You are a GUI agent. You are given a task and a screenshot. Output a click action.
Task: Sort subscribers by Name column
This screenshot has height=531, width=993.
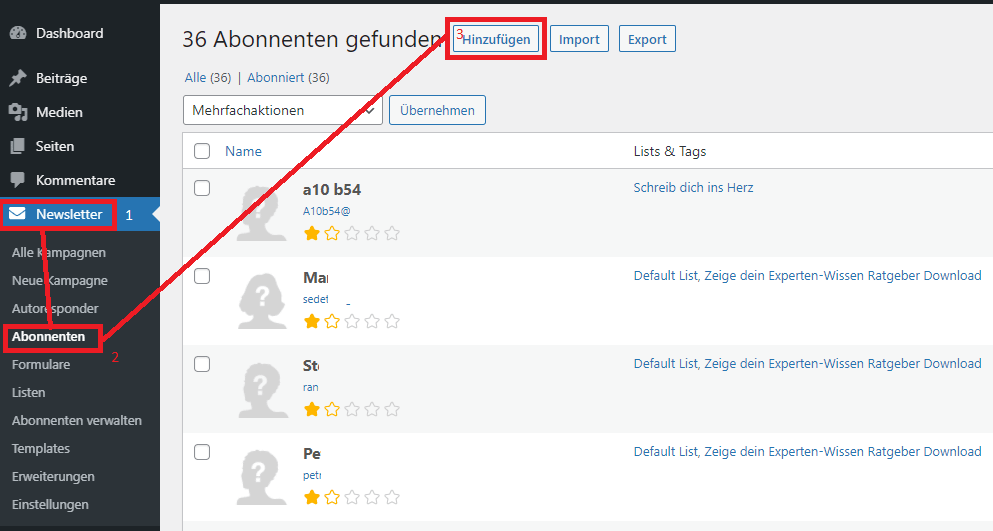pyautogui.click(x=243, y=151)
